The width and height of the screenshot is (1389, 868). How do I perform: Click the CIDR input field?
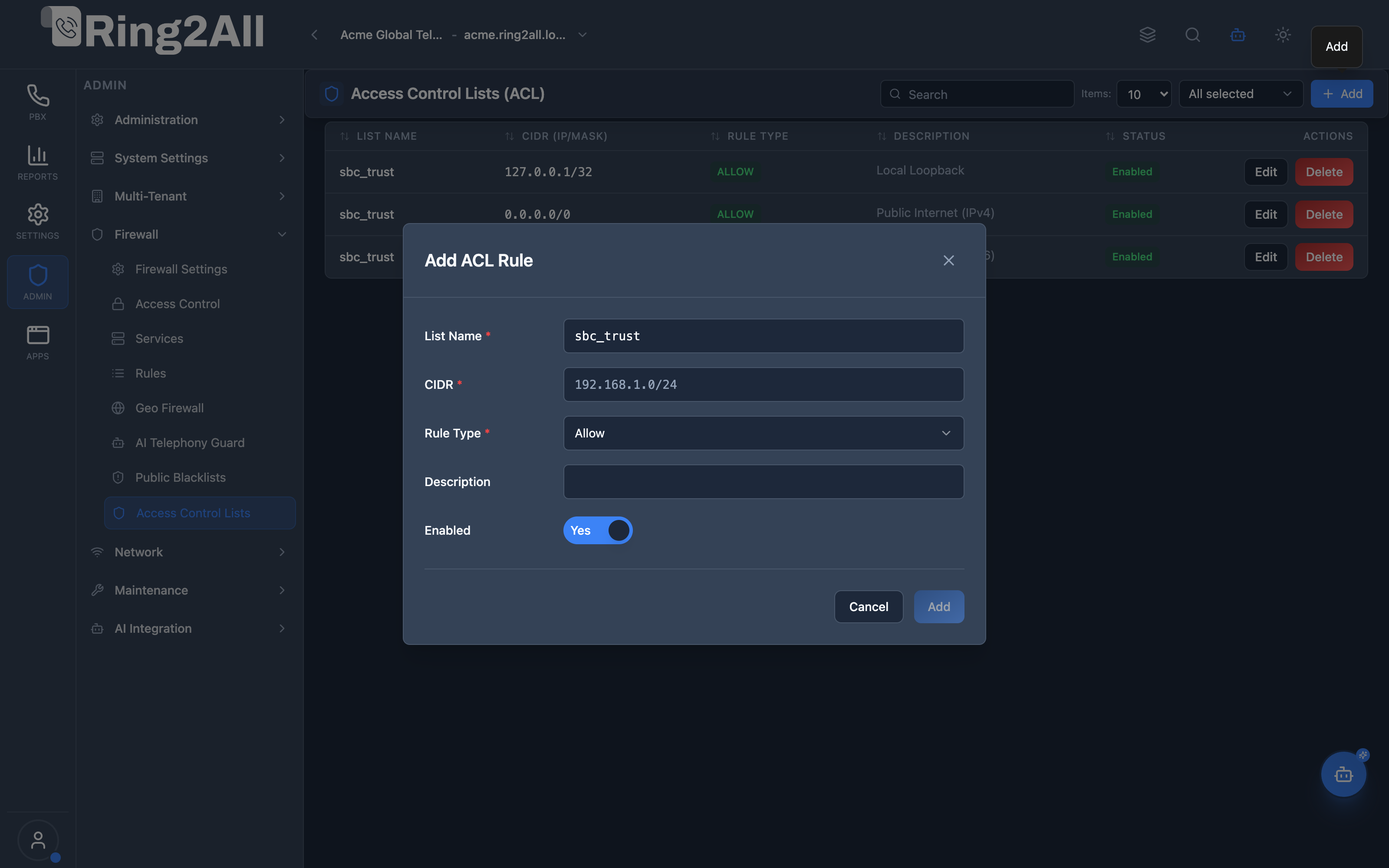point(764,385)
